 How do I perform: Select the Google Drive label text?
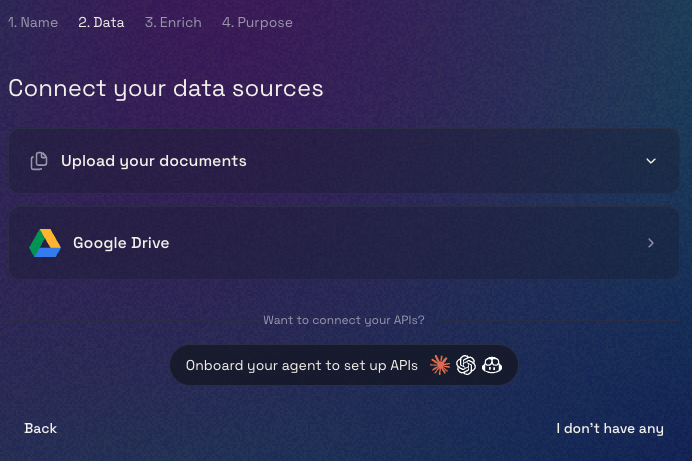121,243
